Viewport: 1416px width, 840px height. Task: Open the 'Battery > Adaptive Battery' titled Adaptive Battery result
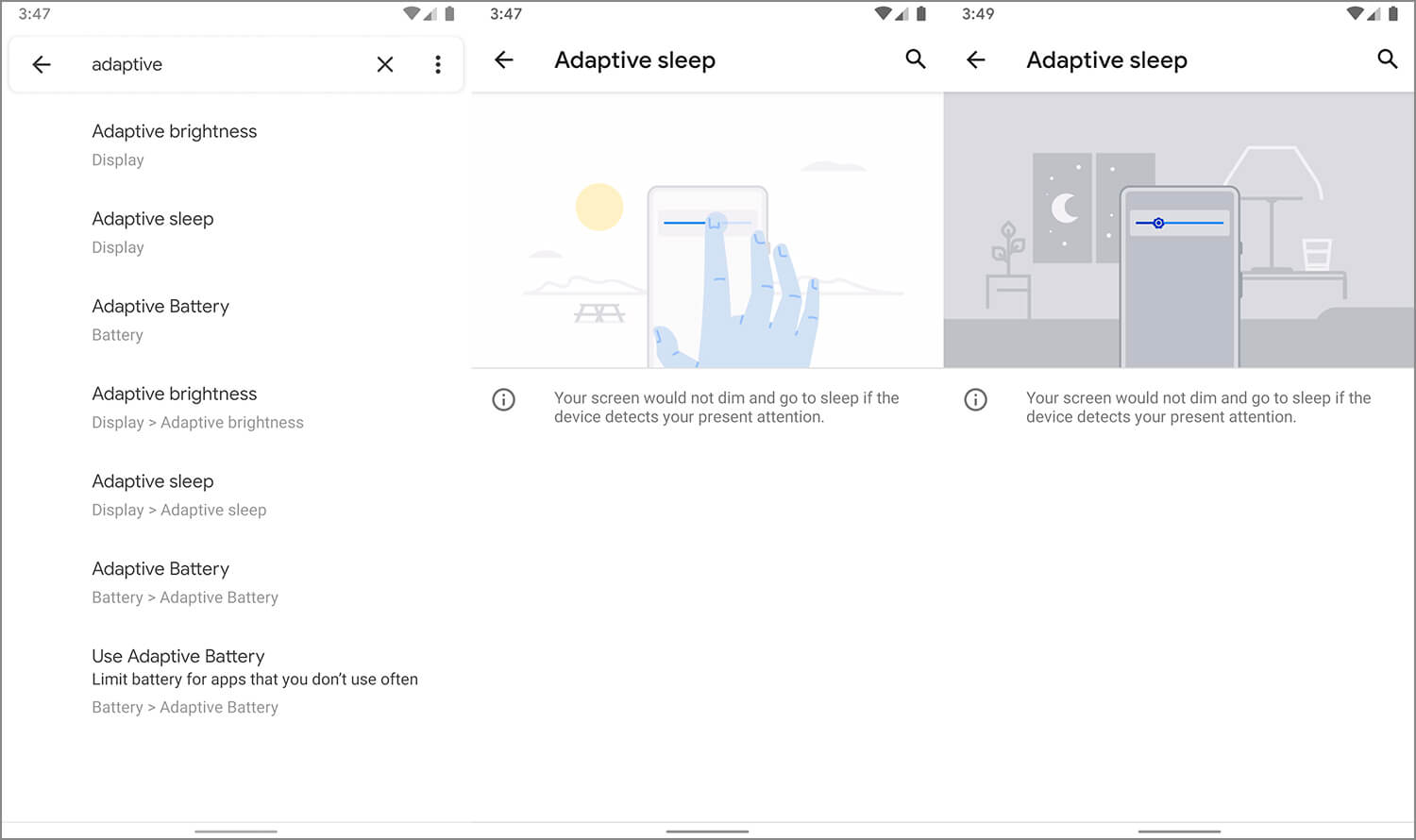point(185,582)
